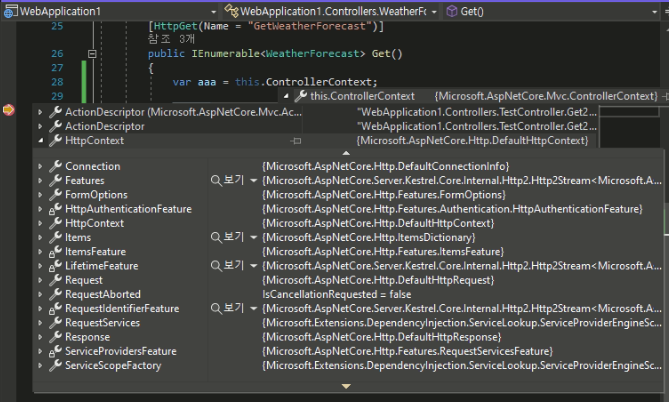Expand the Request property
Screen dimensions: 669x402
tap(40, 280)
